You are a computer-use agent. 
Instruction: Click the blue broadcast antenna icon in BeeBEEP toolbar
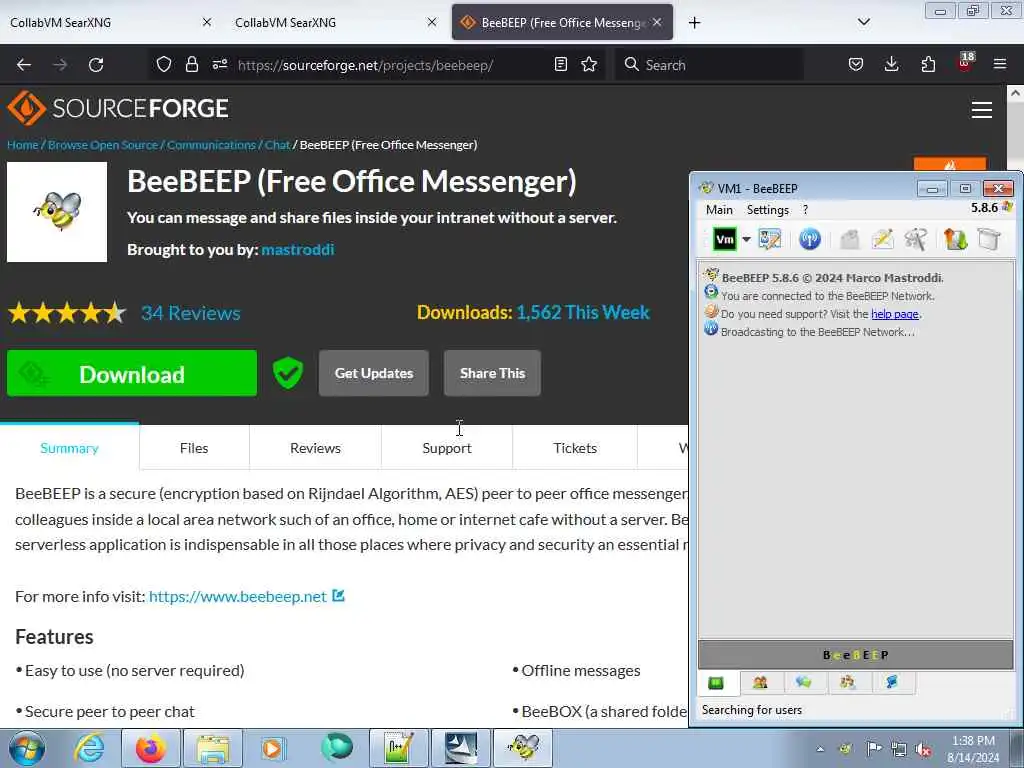click(810, 240)
